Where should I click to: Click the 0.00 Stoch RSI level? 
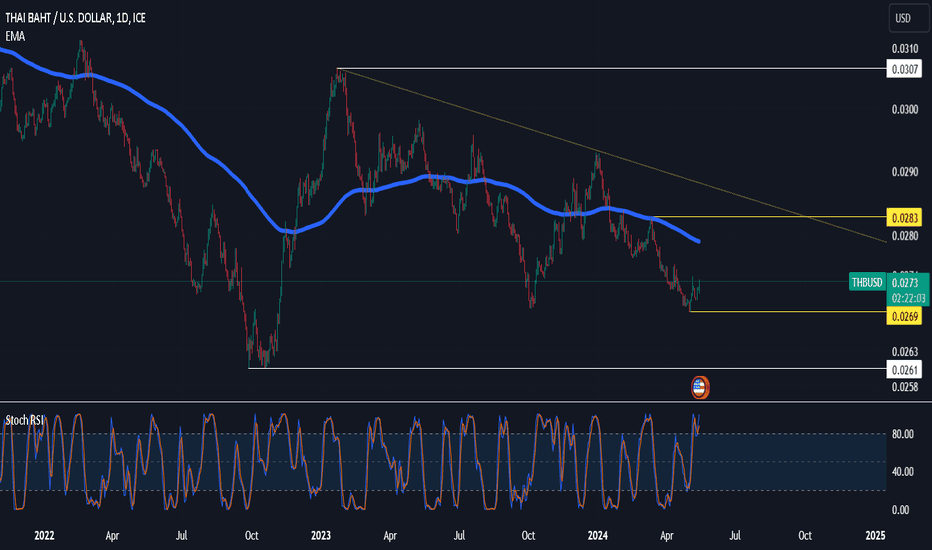tap(900, 510)
